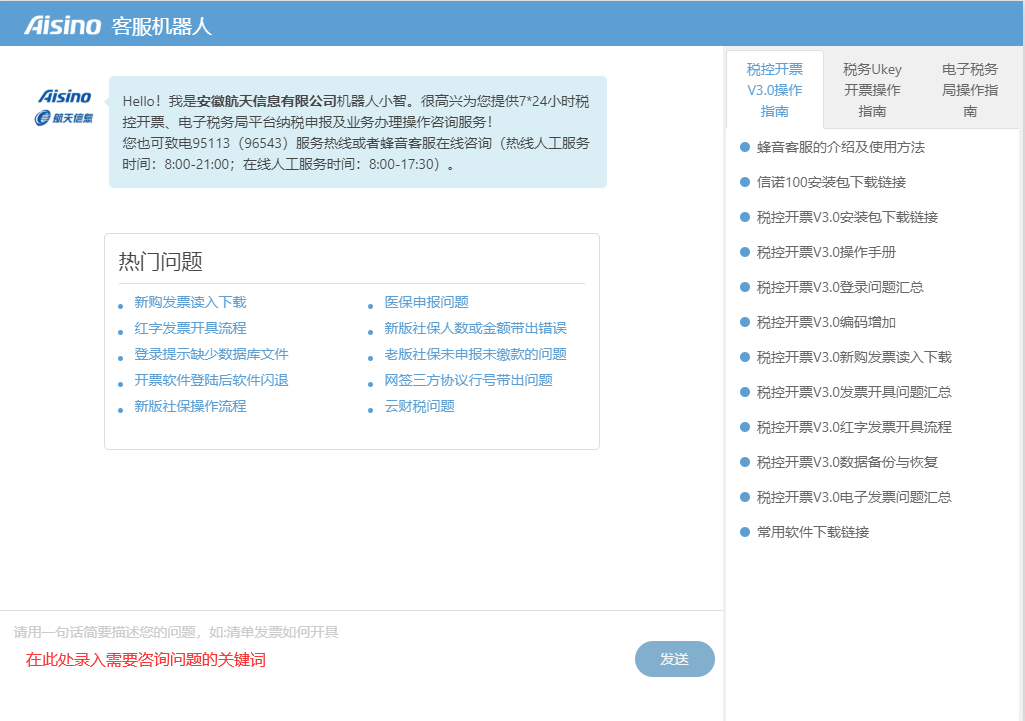Select hot question 老版社保未申报未缴款的问题
Screen dimensions: 1025x721
[475, 354]
